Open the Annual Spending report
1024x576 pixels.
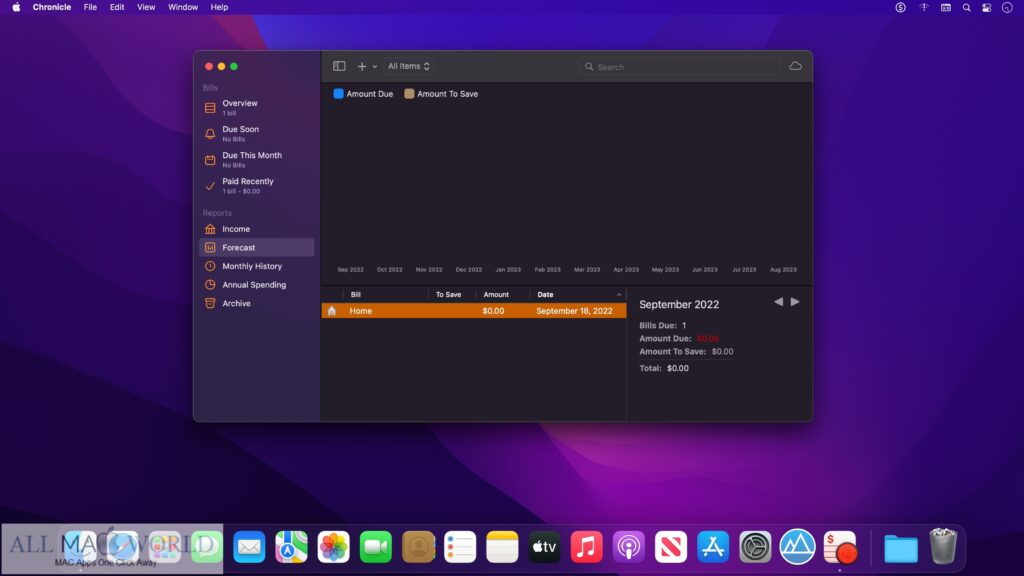coord(257,285)
